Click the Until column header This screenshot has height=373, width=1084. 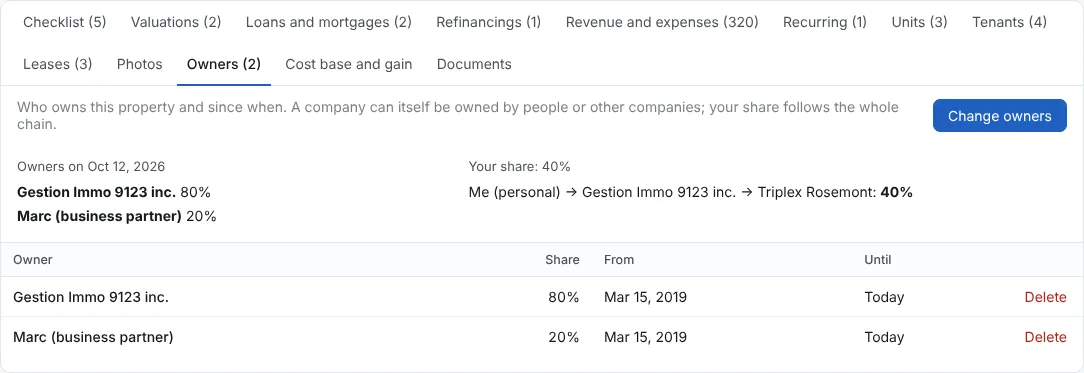click(x=877, y=260)
